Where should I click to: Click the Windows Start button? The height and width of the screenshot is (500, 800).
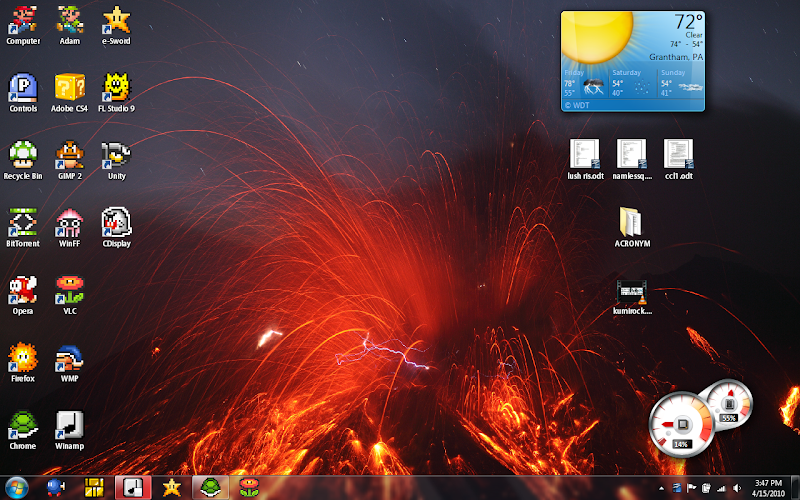click(x=17, y=487)
